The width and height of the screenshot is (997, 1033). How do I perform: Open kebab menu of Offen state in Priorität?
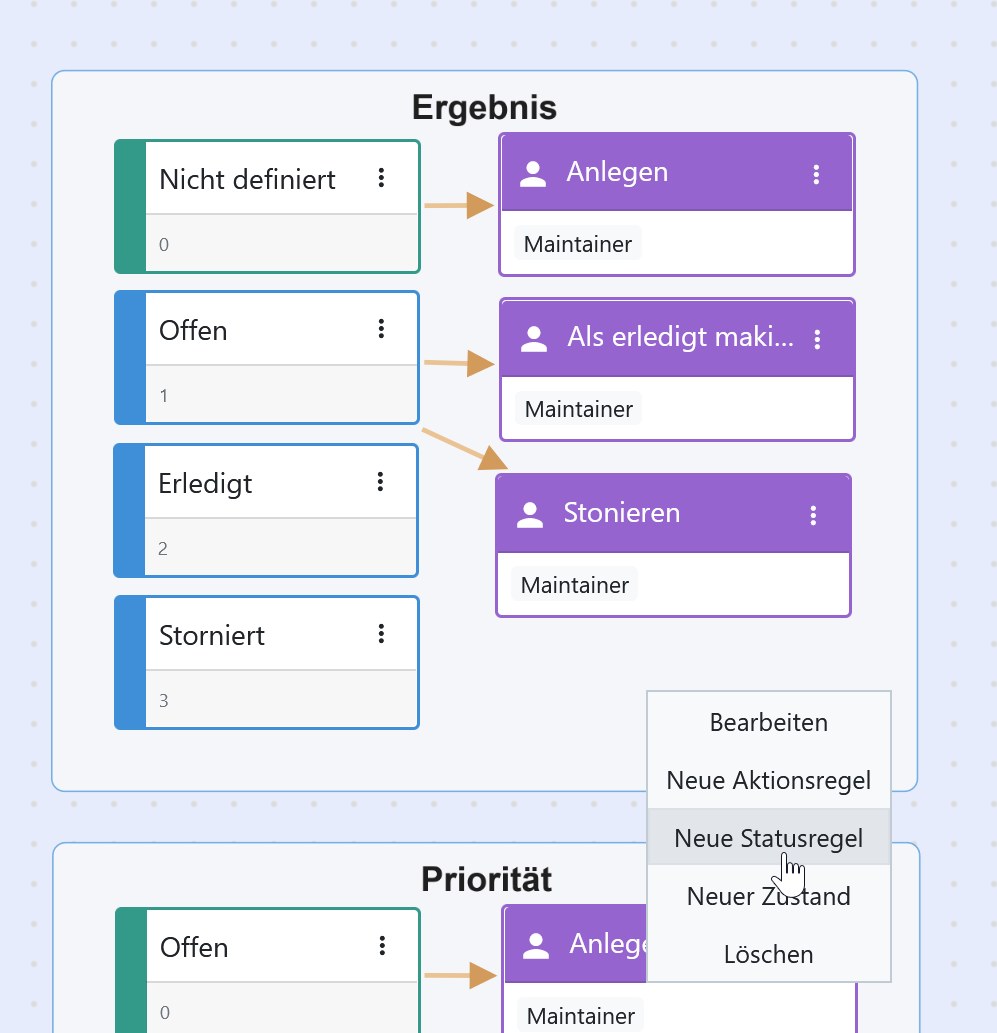pyautogui.click(x=382, y=945)
